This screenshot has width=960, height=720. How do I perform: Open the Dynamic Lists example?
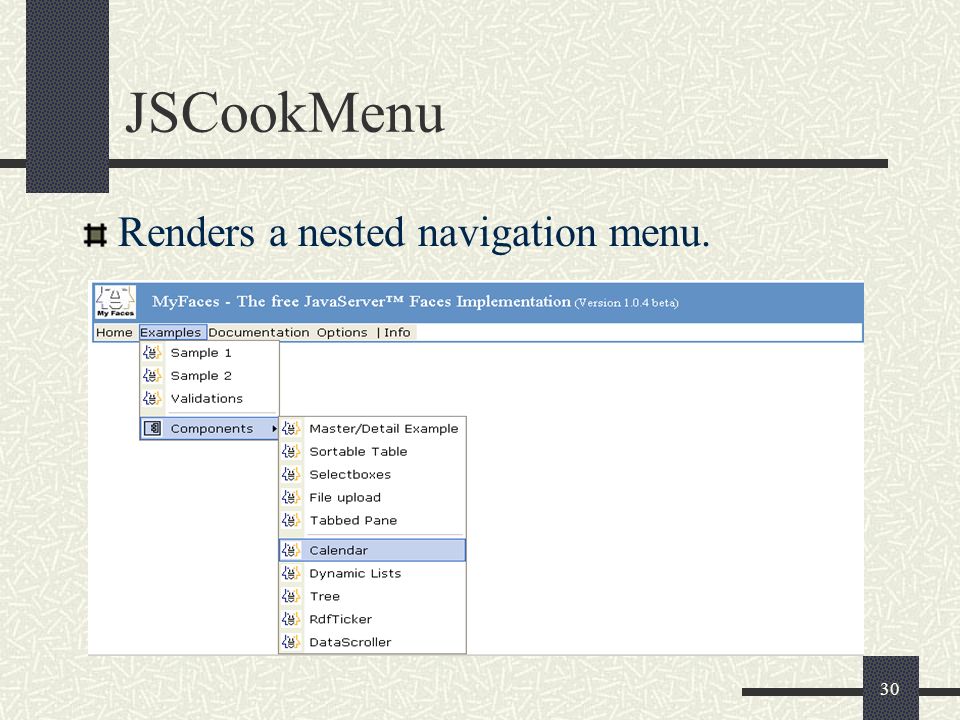(372, 573)
